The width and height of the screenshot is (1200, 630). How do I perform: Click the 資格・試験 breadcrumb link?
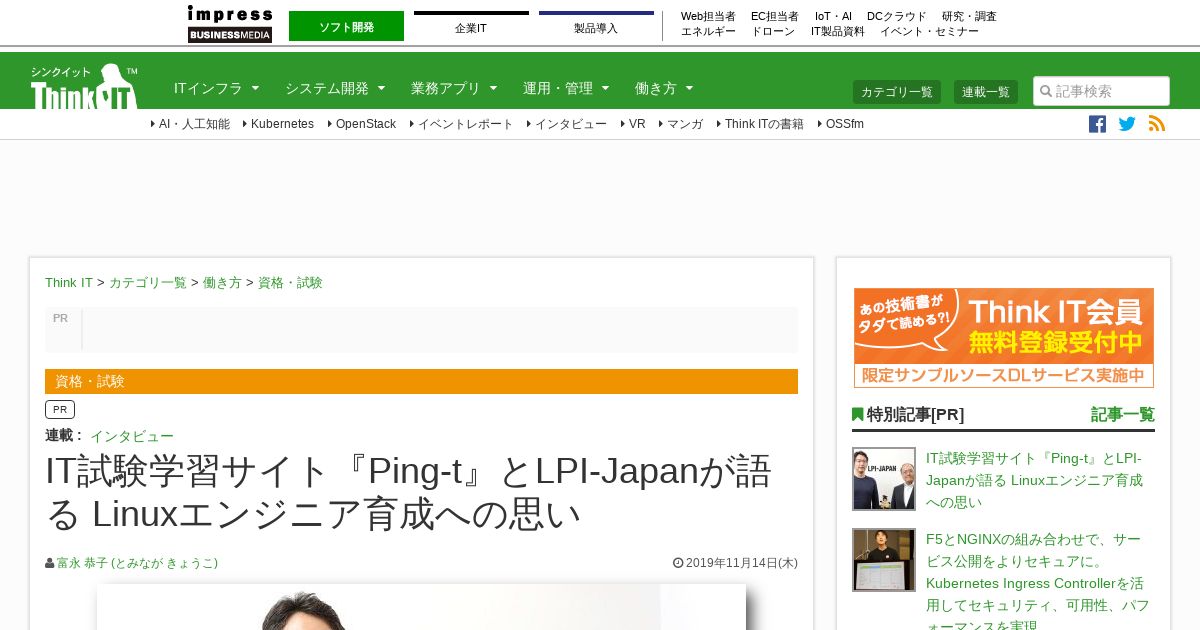[290, 283]
